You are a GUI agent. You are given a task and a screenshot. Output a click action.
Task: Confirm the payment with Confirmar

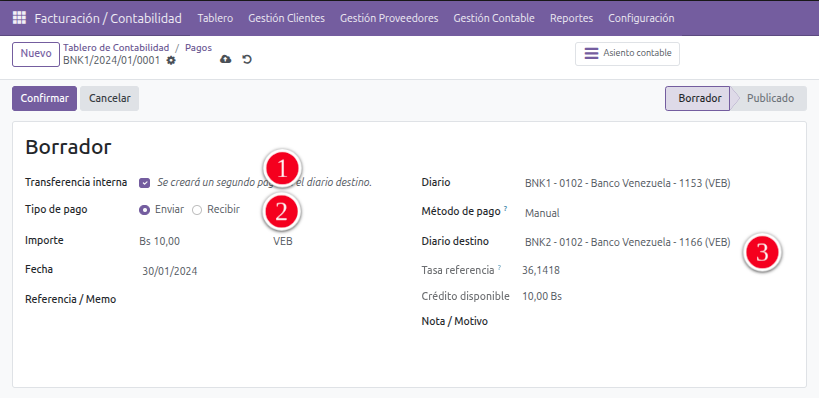click(44, 98)
